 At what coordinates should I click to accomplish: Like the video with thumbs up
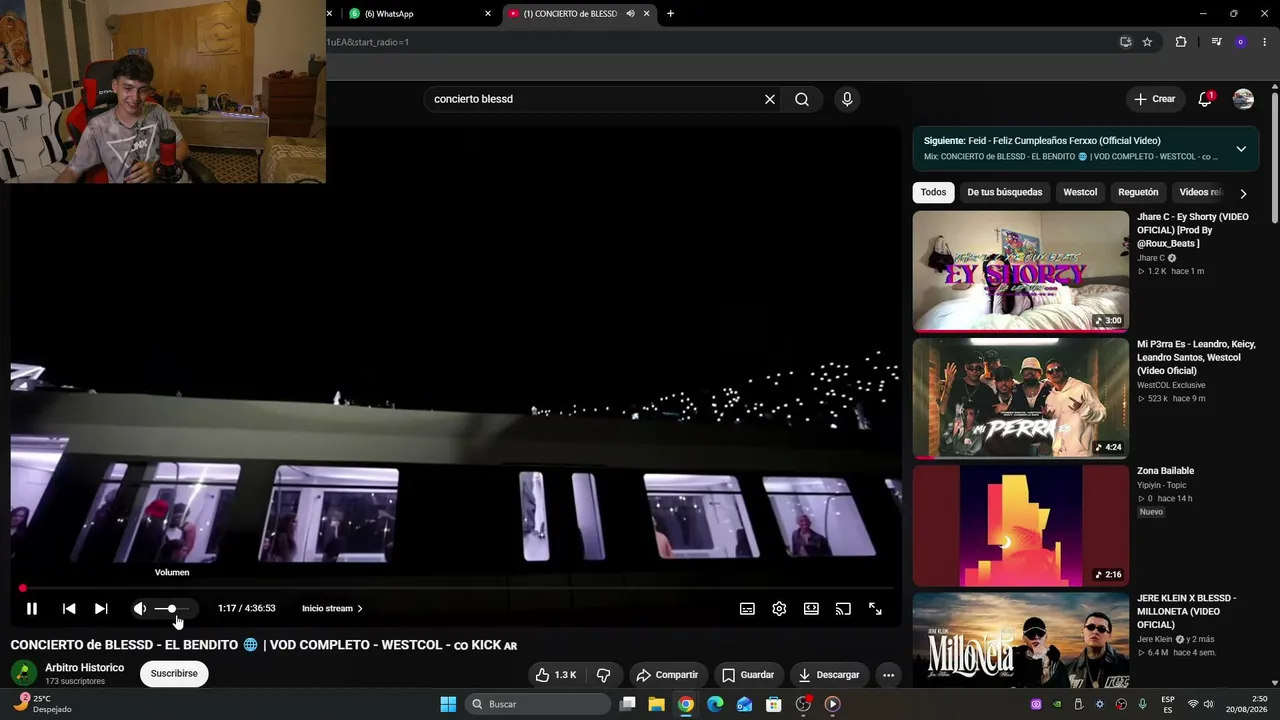pyautogui.click(x=555, y=675)
